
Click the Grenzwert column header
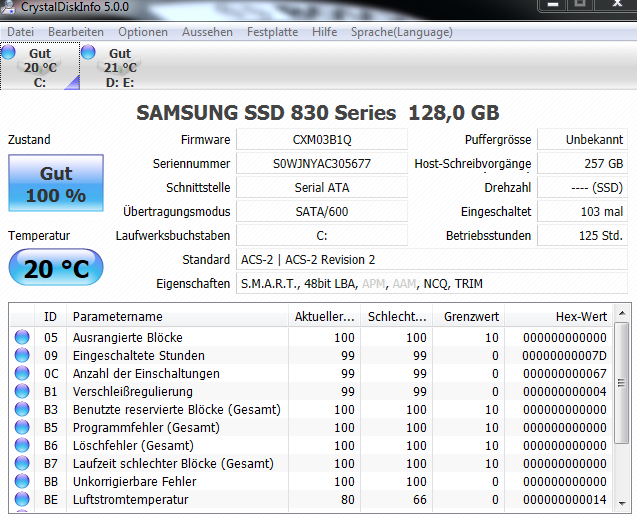coord(469,316)
